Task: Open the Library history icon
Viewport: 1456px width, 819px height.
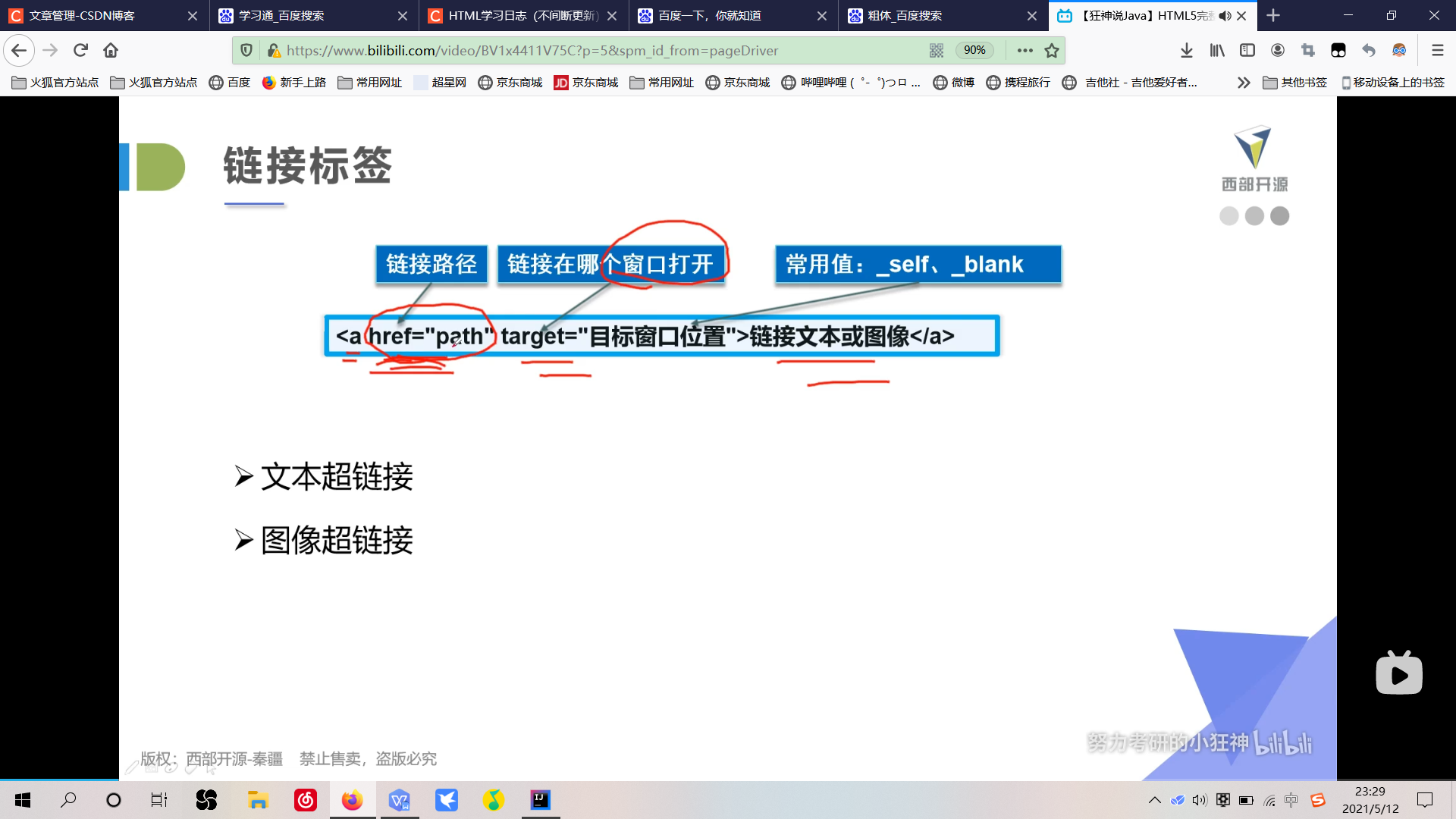Action: pyautogui.click(x=1216, y=50)
